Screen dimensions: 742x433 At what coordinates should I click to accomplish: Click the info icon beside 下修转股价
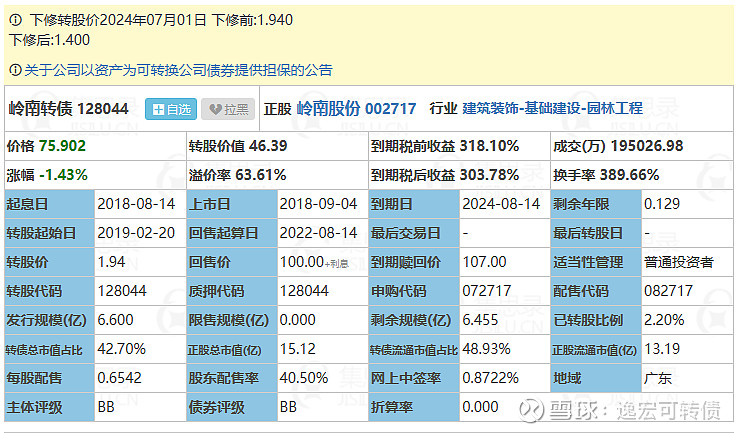click(x=16, y=20)
